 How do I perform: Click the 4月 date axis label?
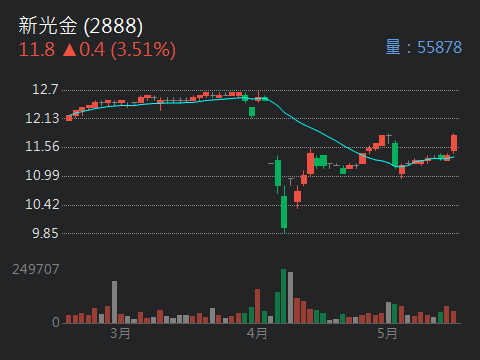click(x=257, y=333)
